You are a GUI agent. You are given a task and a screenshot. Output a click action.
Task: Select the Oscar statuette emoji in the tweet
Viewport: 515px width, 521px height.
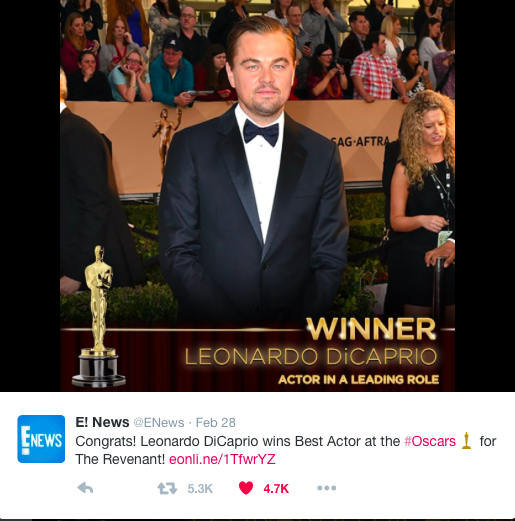coord(467,441)
